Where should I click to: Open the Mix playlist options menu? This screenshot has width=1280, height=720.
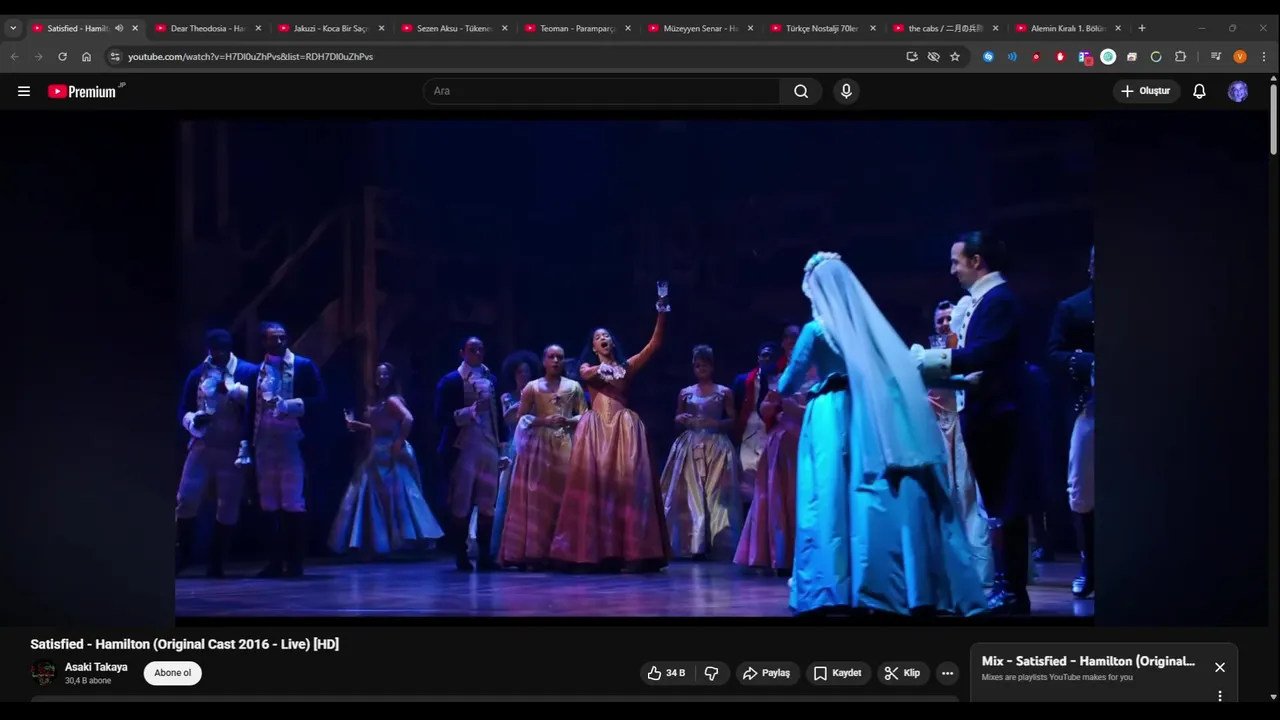click(1220, 696)
